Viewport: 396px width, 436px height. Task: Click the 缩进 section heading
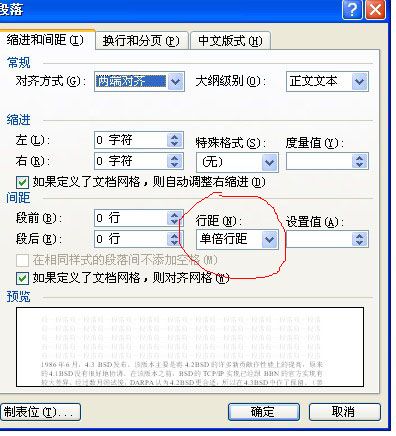coord(19,120)
